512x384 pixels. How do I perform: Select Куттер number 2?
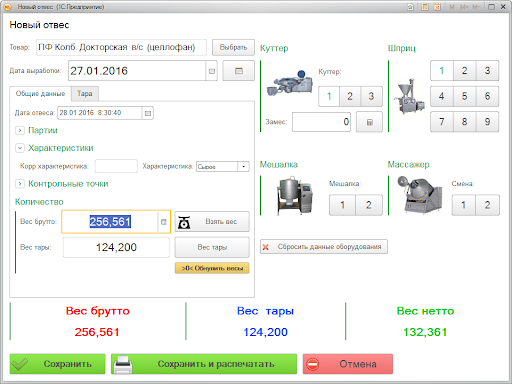click(350, 96)
